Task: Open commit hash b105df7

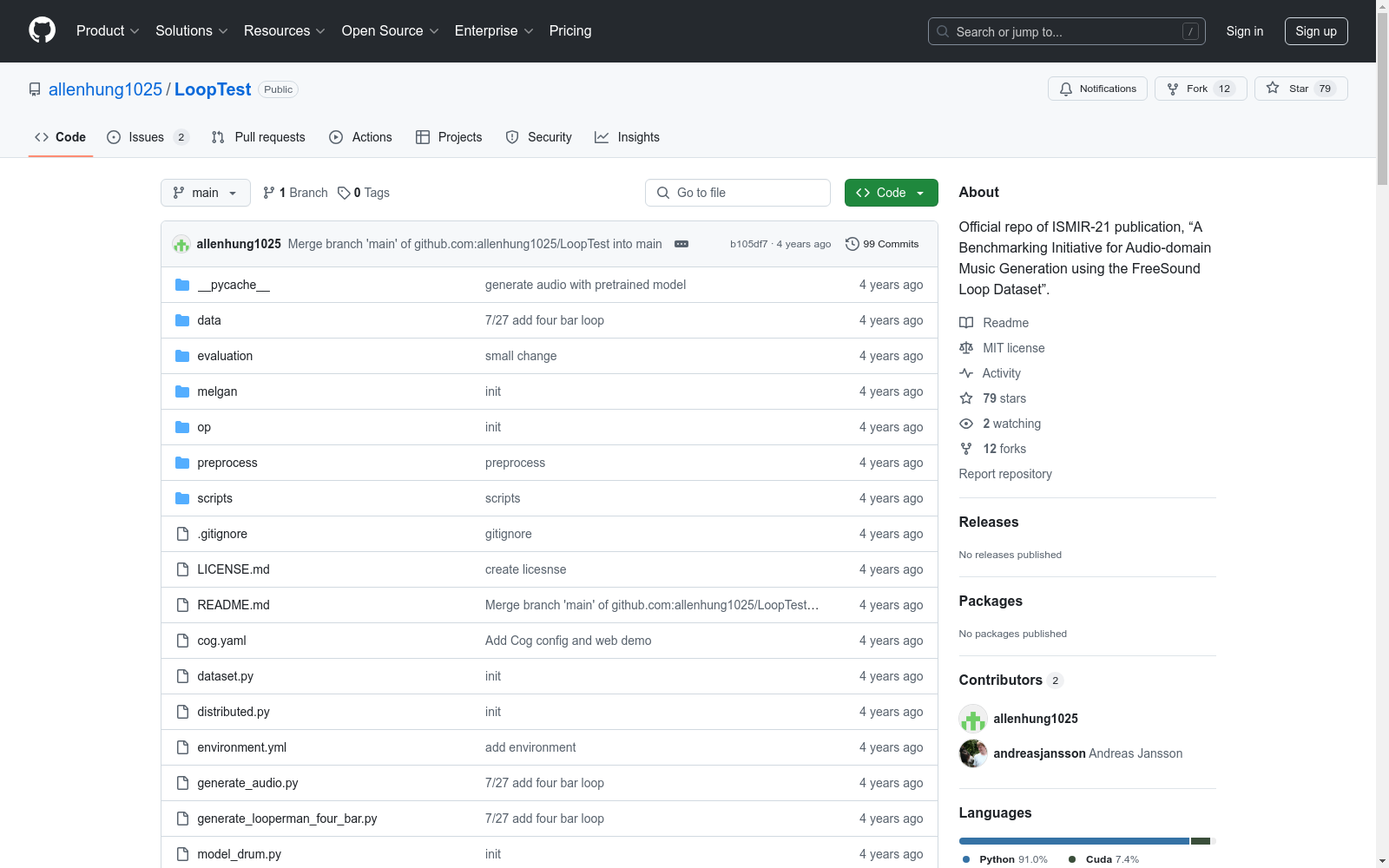Action: (748, 244)
